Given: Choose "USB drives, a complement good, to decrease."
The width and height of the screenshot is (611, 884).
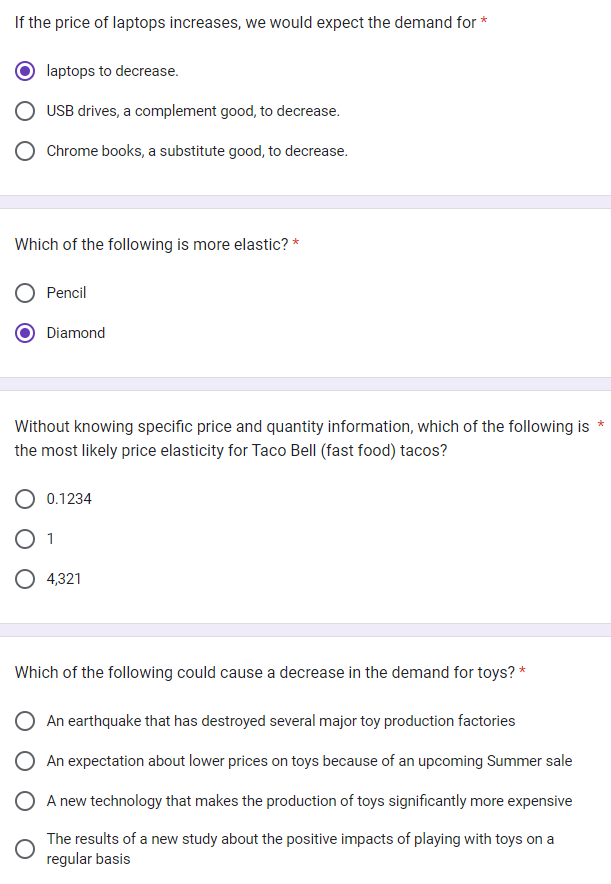Looking at the screenshot, I should pos(191,111).
